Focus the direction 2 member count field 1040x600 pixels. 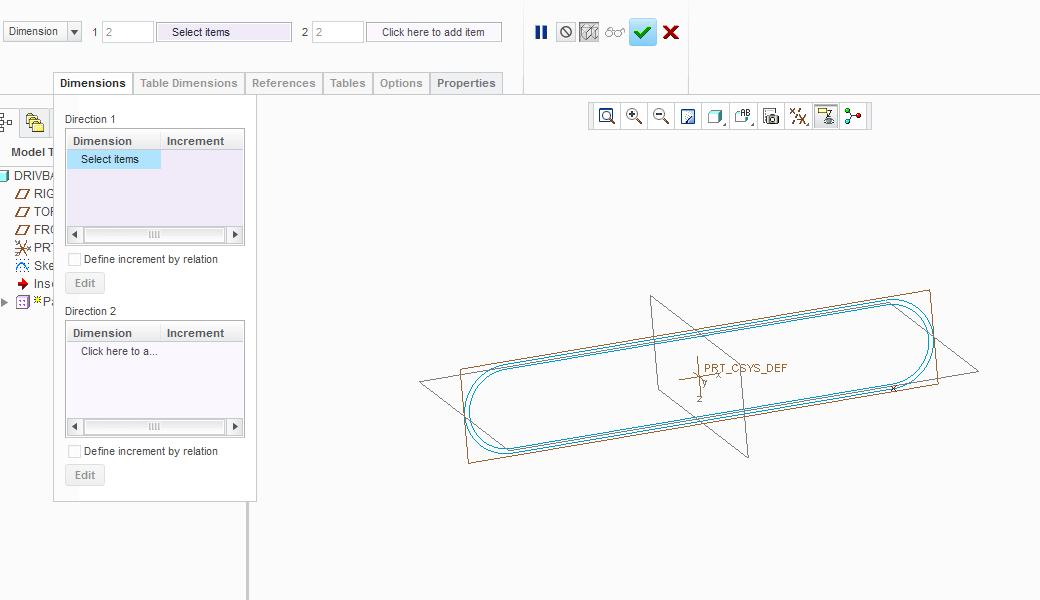point(338,32)
